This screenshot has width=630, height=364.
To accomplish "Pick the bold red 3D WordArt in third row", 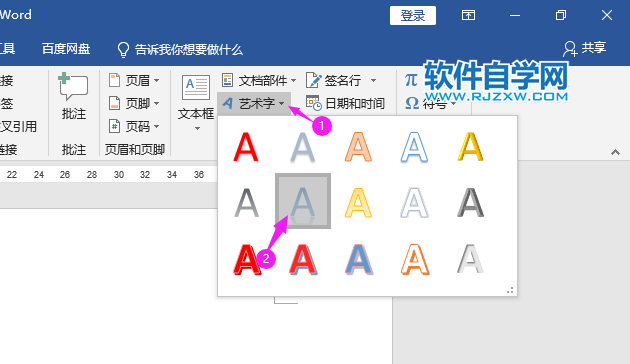I will coord(247,260).
